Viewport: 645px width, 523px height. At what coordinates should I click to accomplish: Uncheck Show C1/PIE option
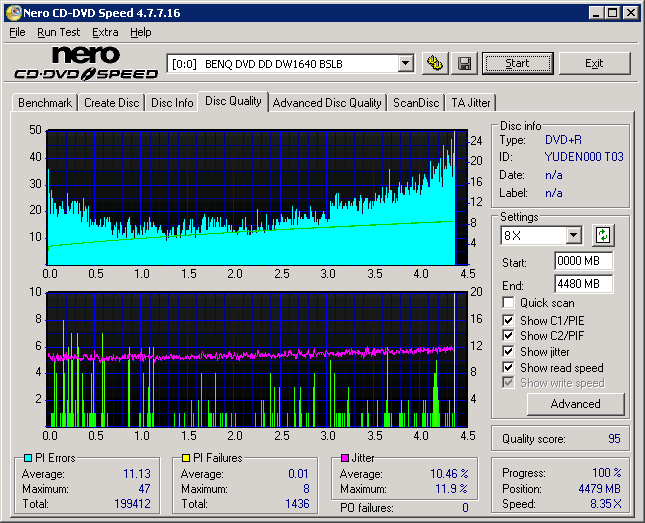click(x=509, y=320)
